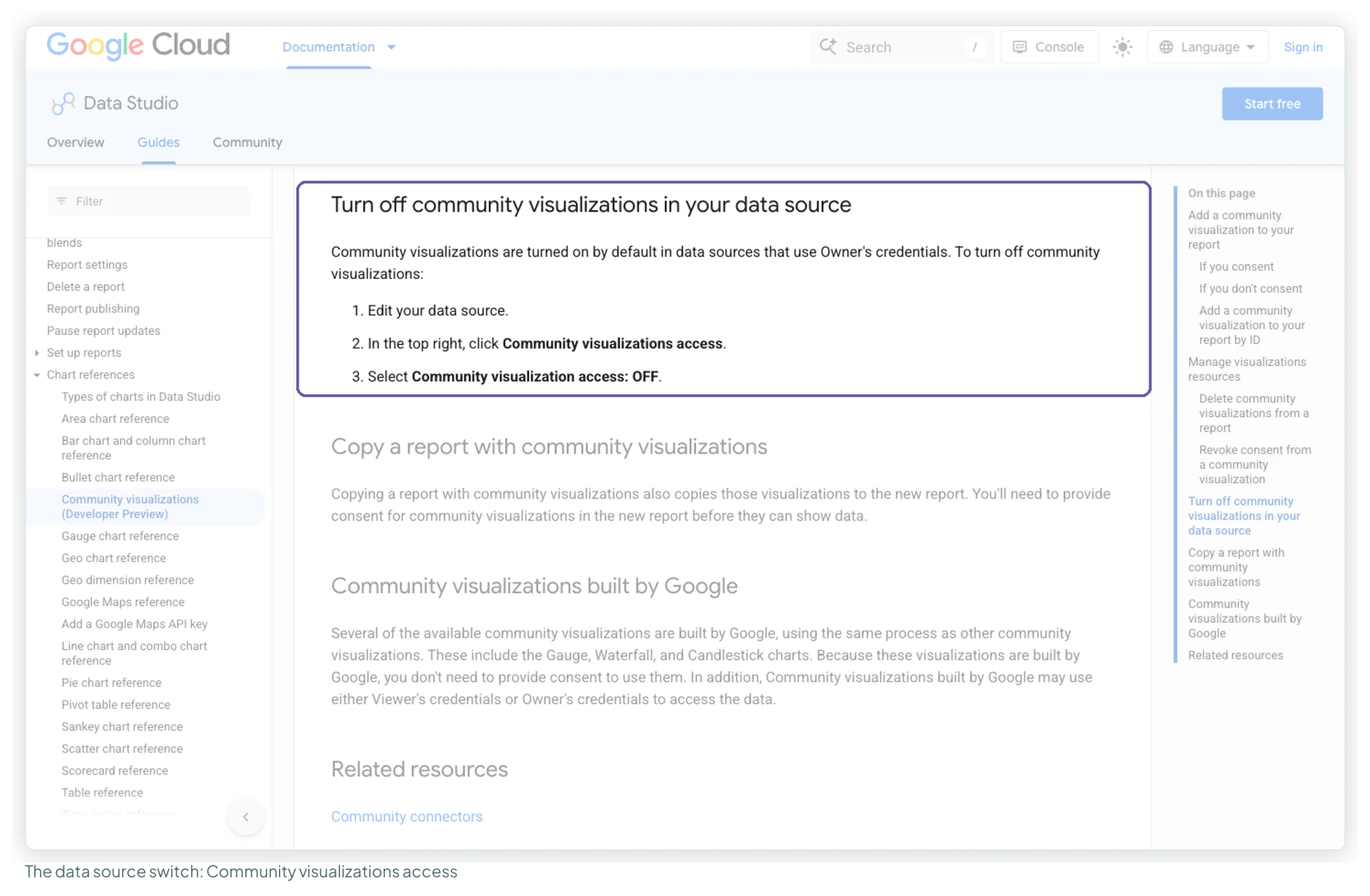Open Add a Google Maps API key
Screen dimensions: 1370x896
[x=135, y=624]
